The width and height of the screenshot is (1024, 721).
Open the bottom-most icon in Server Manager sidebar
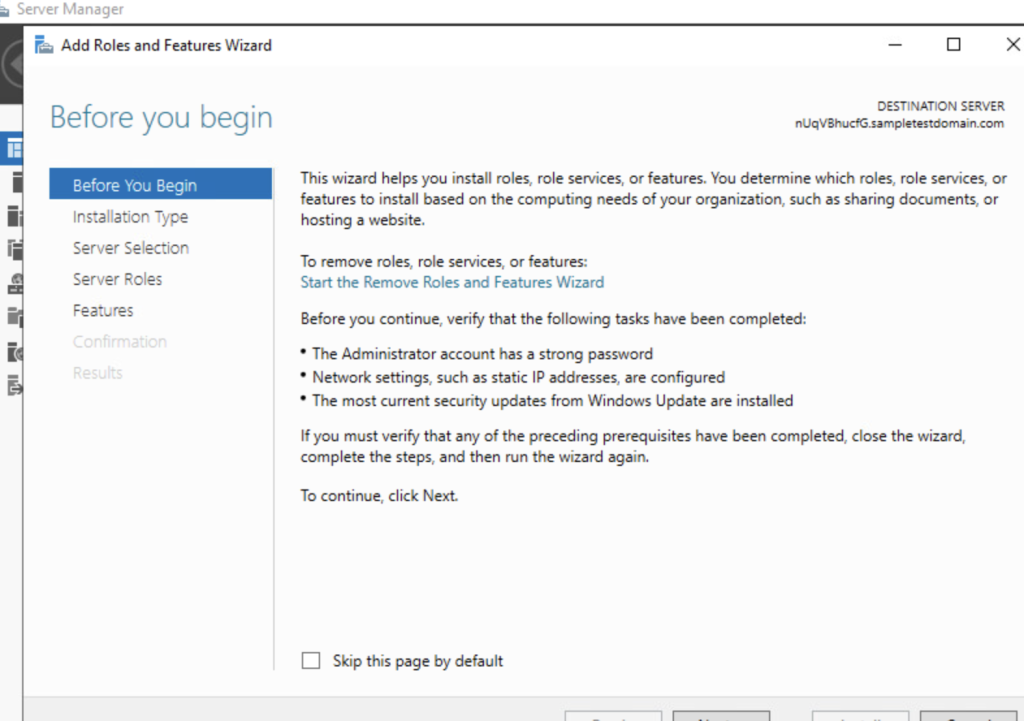(14, 383)
